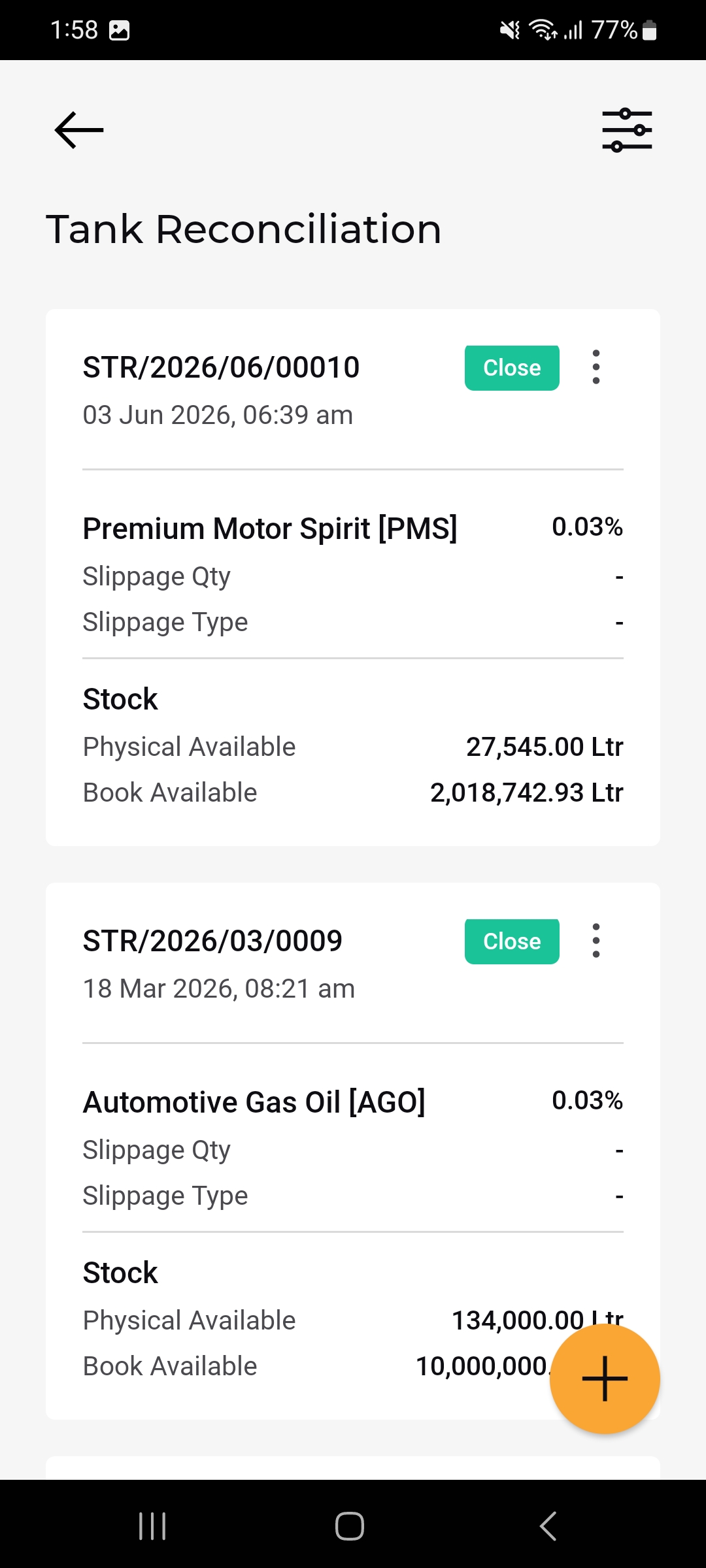Open record titled STR/2026/03/0009

(x=212, y=941)
